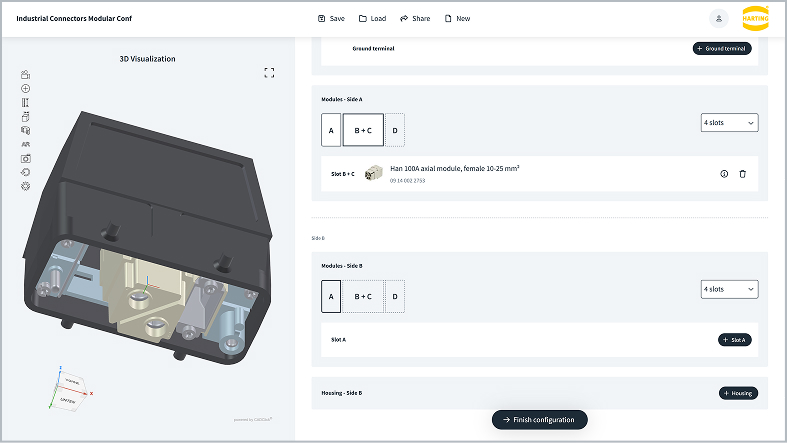Click the user account avatar icon
Screen dimensions: 787x443
click(x=719, y=19)
